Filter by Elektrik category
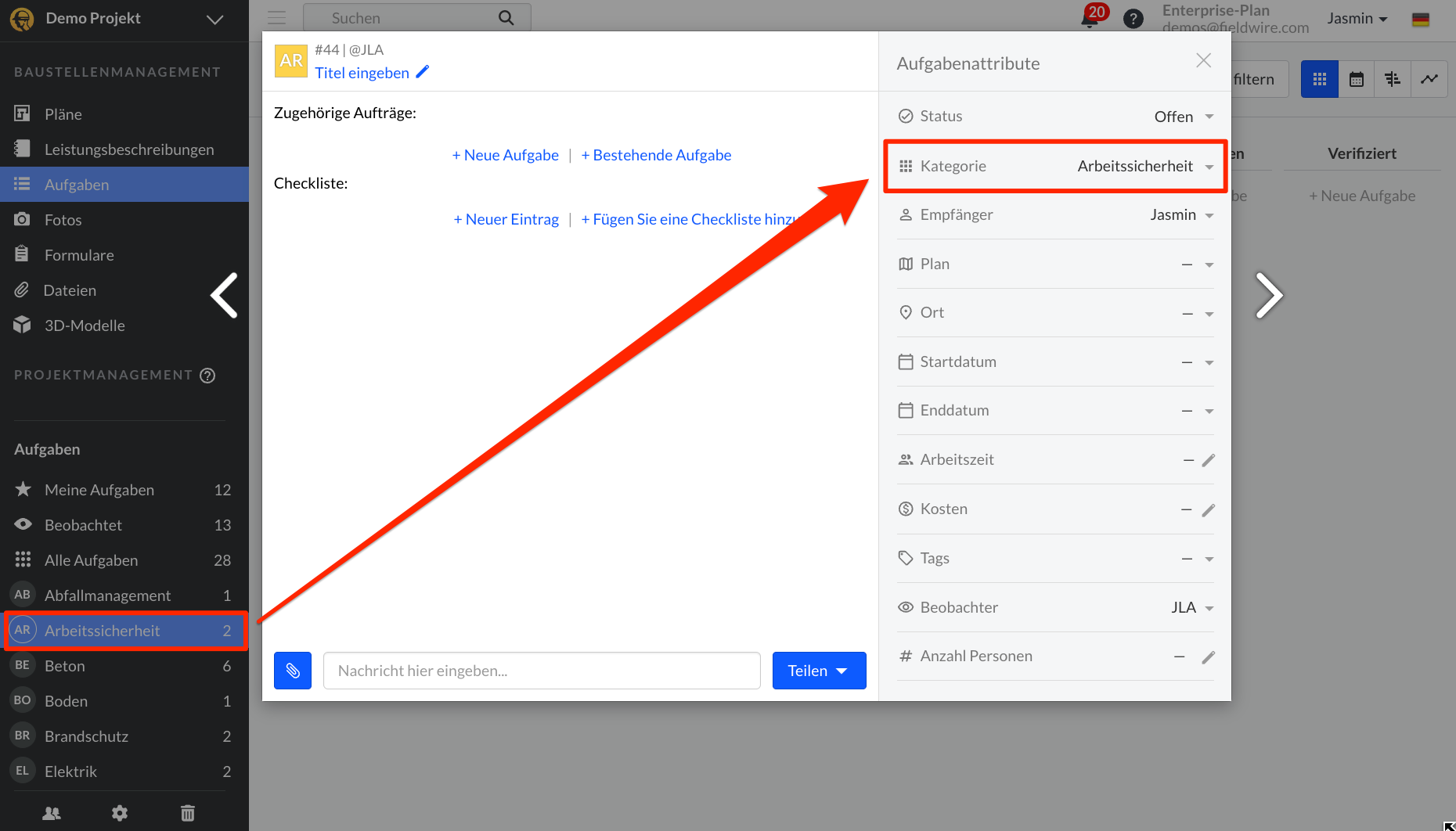Viewport: 1456px width, 831px height. click(x=124, y=772)
